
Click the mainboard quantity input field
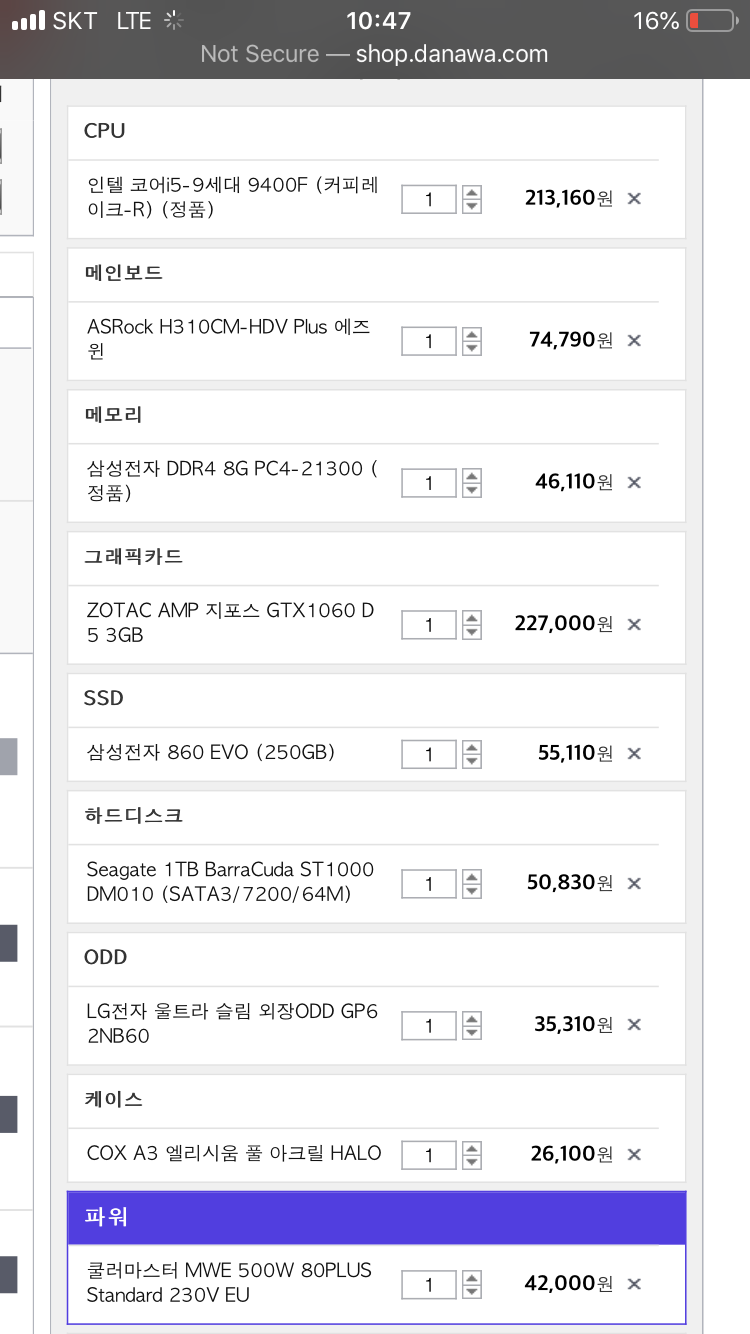click(x=429, y=341)
